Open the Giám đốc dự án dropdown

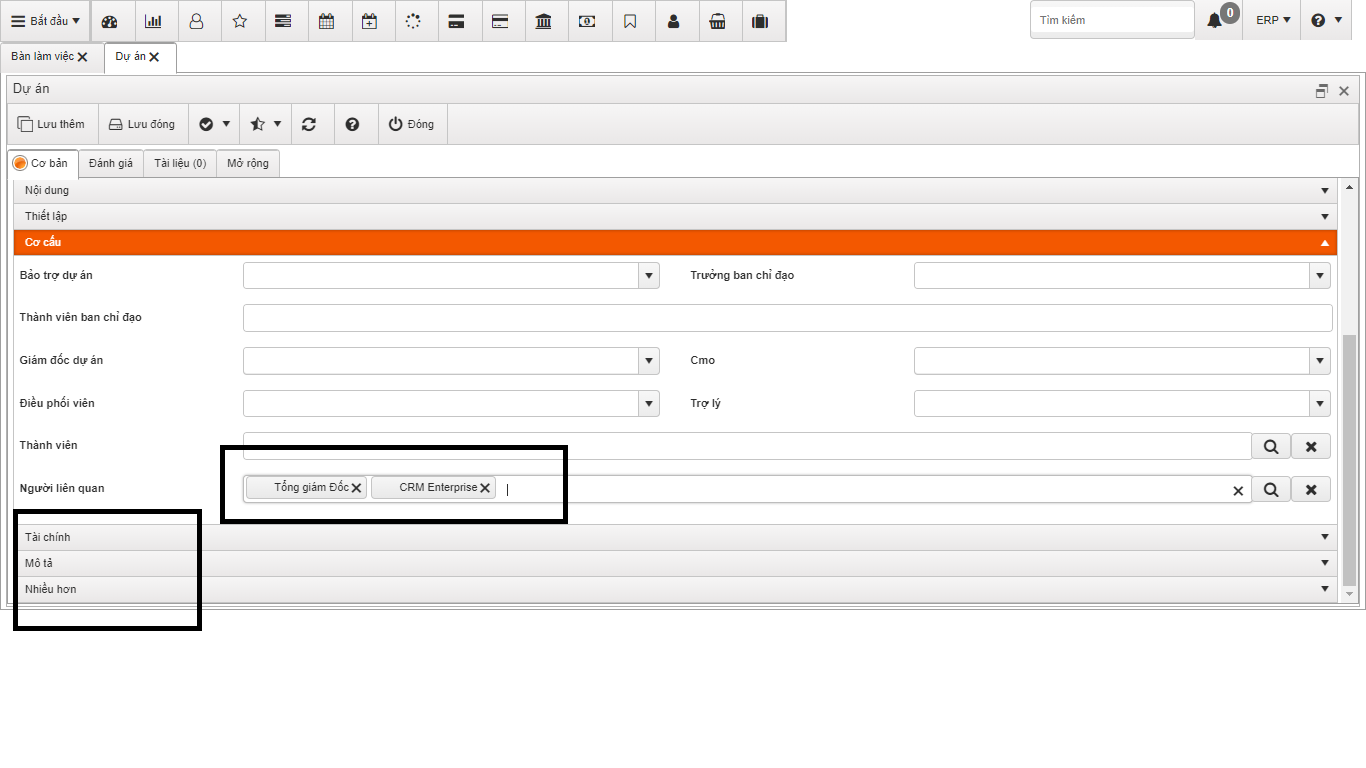649,361
